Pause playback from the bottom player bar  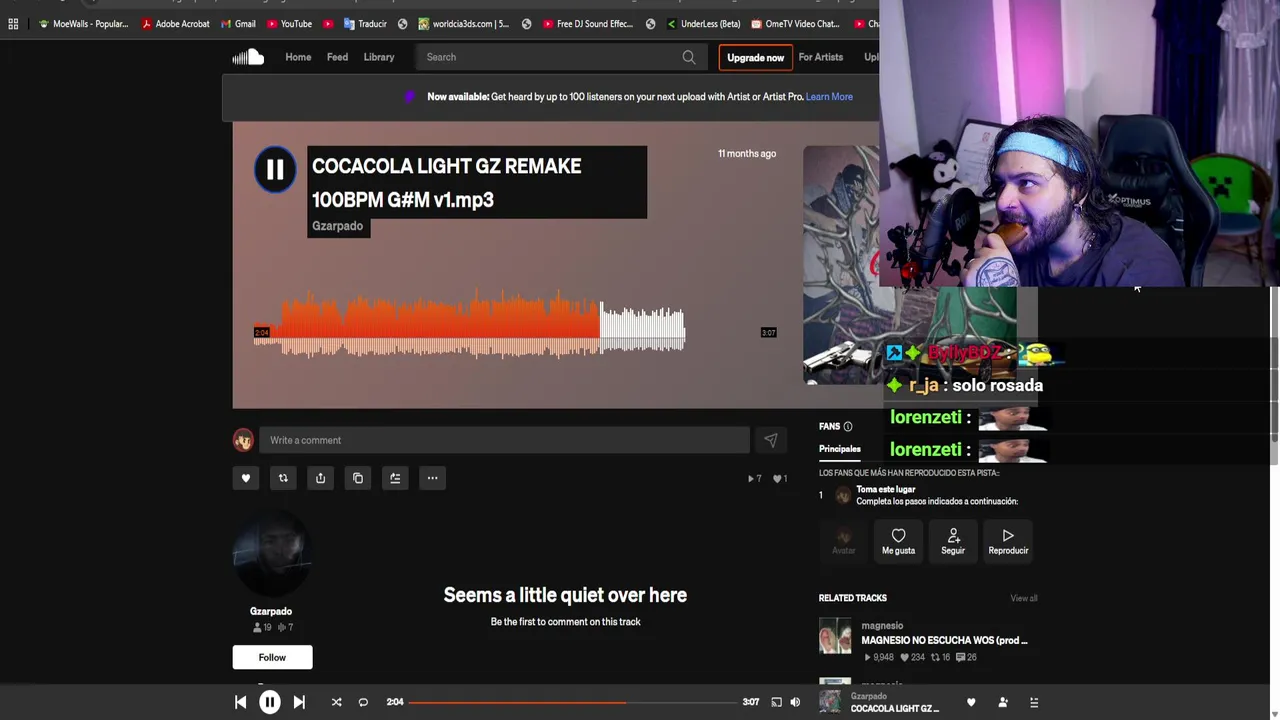(x=270, y=702)
